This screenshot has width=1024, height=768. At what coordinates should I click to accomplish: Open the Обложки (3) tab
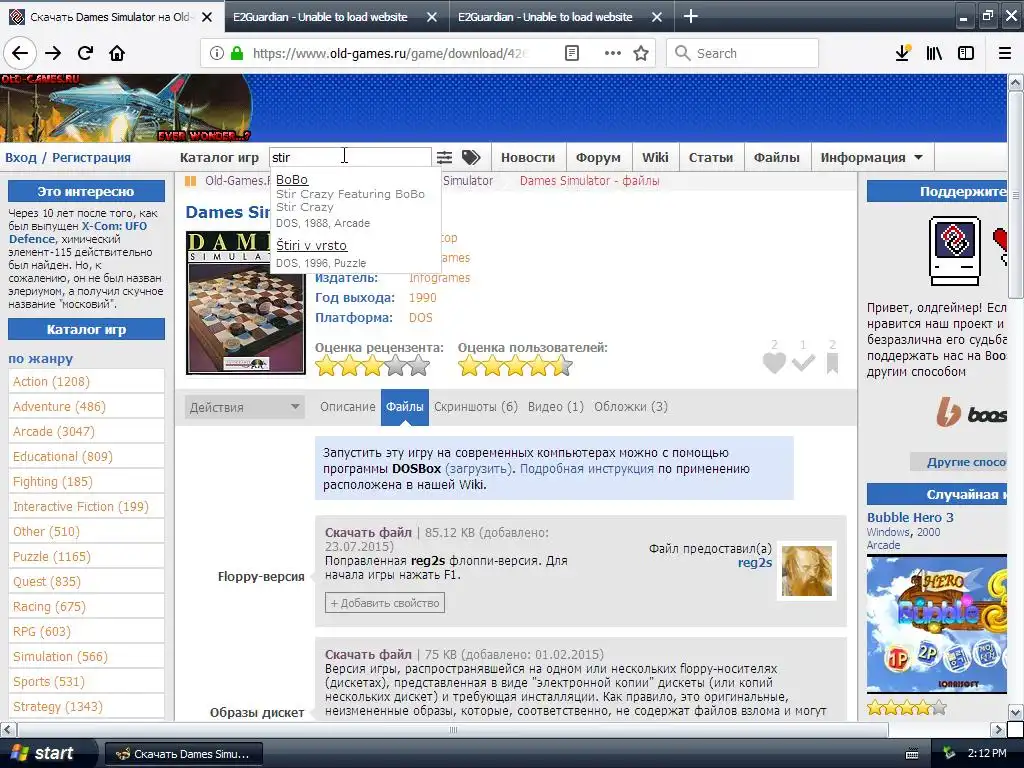pyautogui.click(x=631, y=406)
